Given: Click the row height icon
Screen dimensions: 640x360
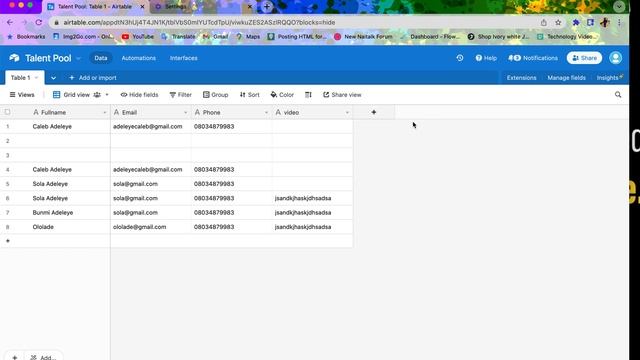Looking at the screenshot, I should click(308, 95).
